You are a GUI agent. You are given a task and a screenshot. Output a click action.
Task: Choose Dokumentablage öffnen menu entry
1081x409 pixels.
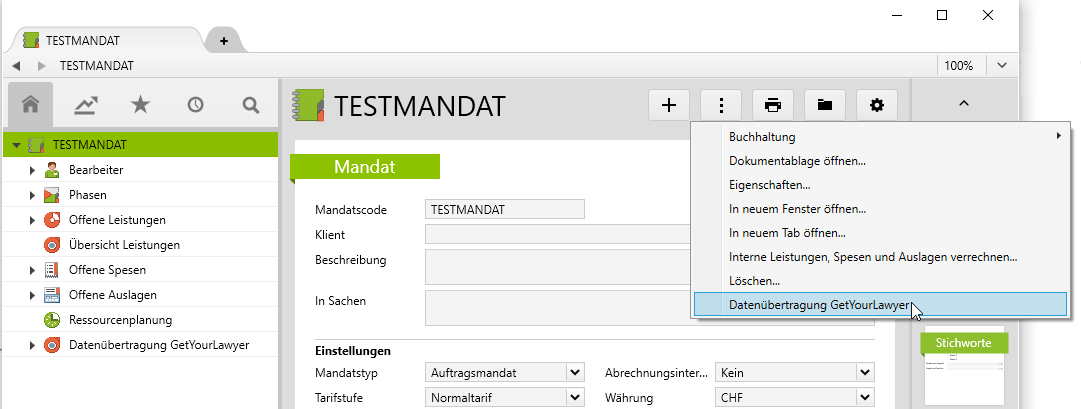click(x=880, y=161)
